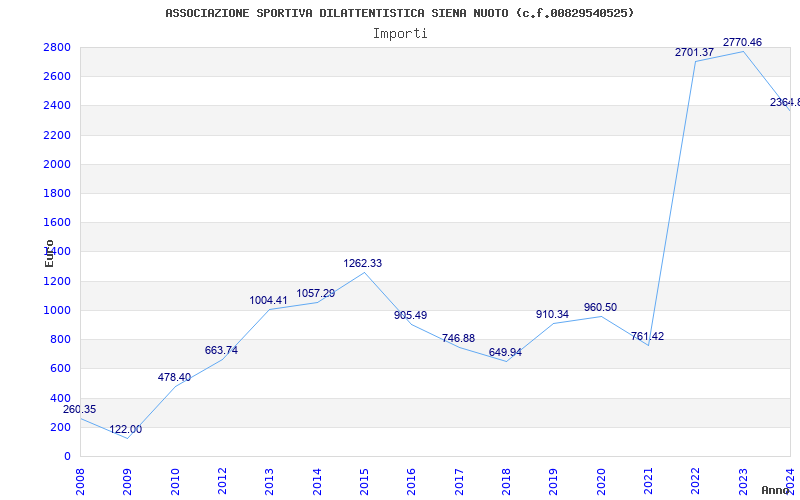Click the 2010 year axis label
The image size is (800, 500).
[175, 482]
